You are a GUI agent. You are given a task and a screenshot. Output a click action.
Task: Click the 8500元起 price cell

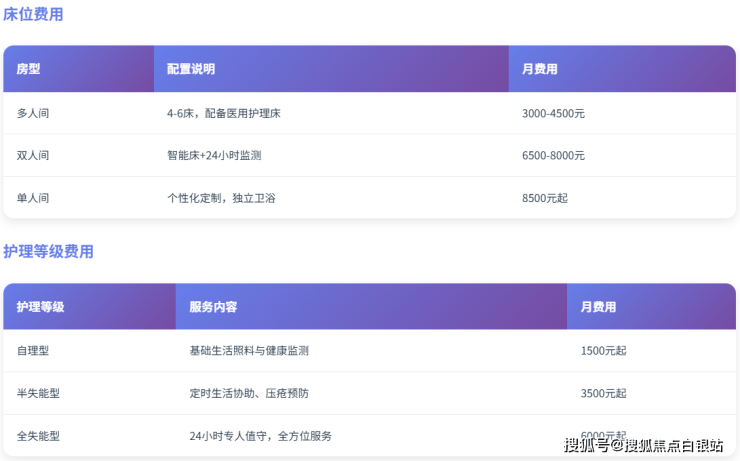[x=544, y=198]
